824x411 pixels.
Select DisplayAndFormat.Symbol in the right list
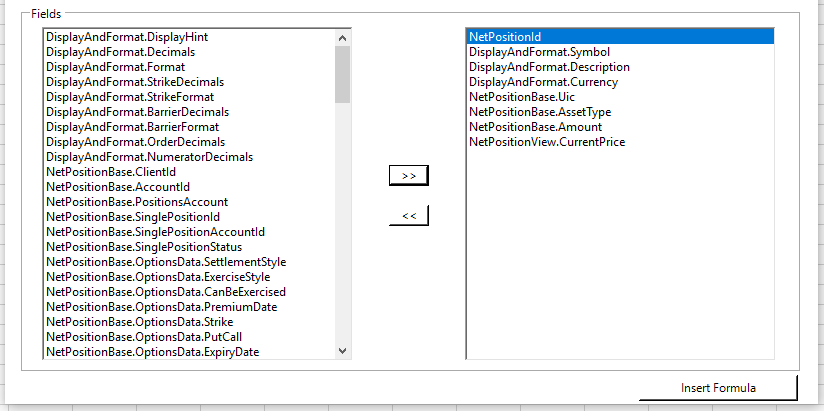[539, 51]
